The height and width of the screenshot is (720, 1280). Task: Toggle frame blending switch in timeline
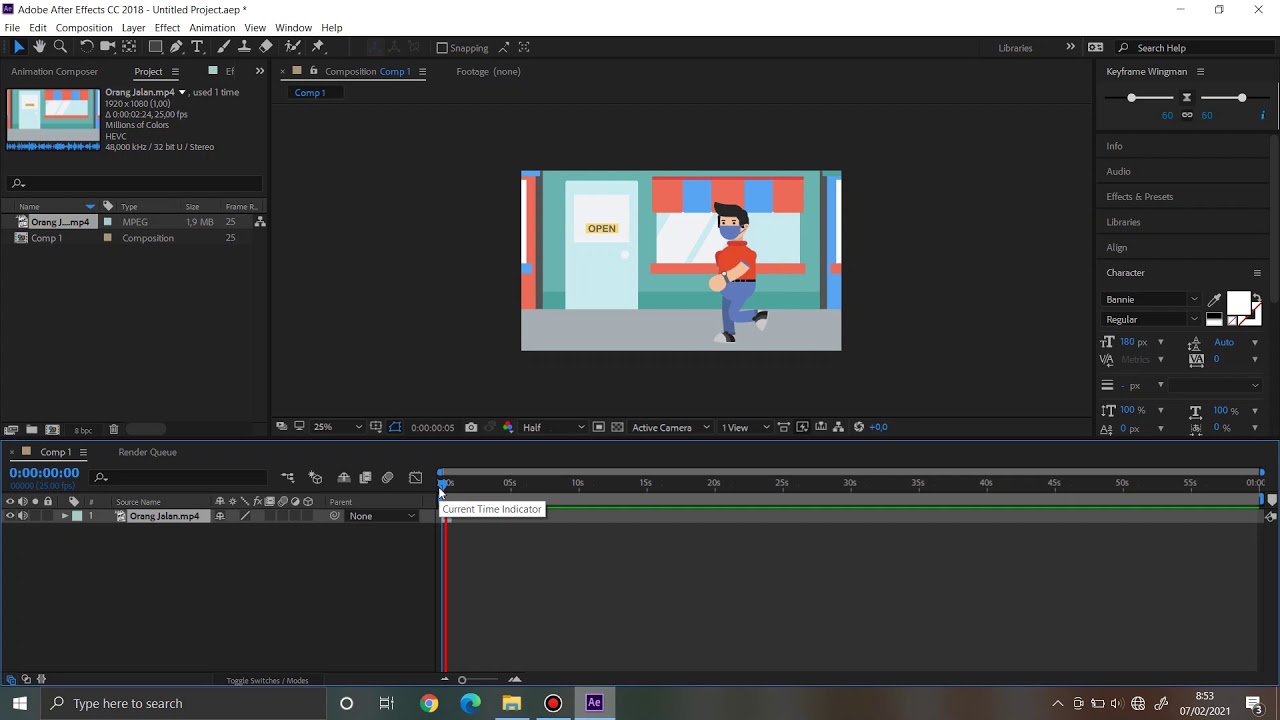point(365,478)
